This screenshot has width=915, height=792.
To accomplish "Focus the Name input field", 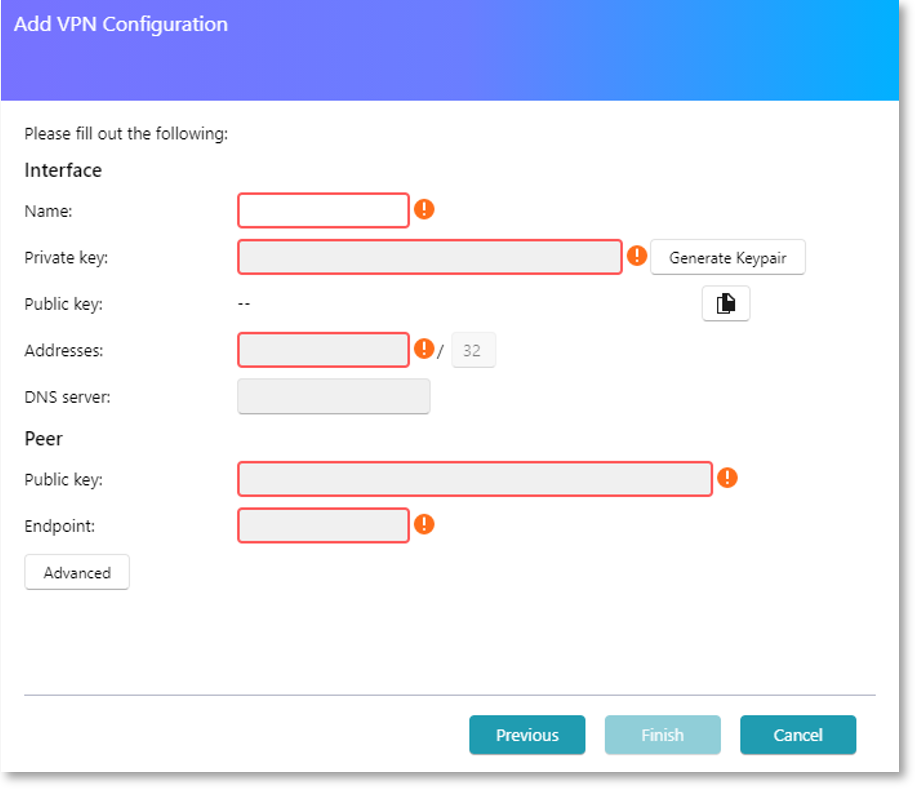I will (323, 210).
